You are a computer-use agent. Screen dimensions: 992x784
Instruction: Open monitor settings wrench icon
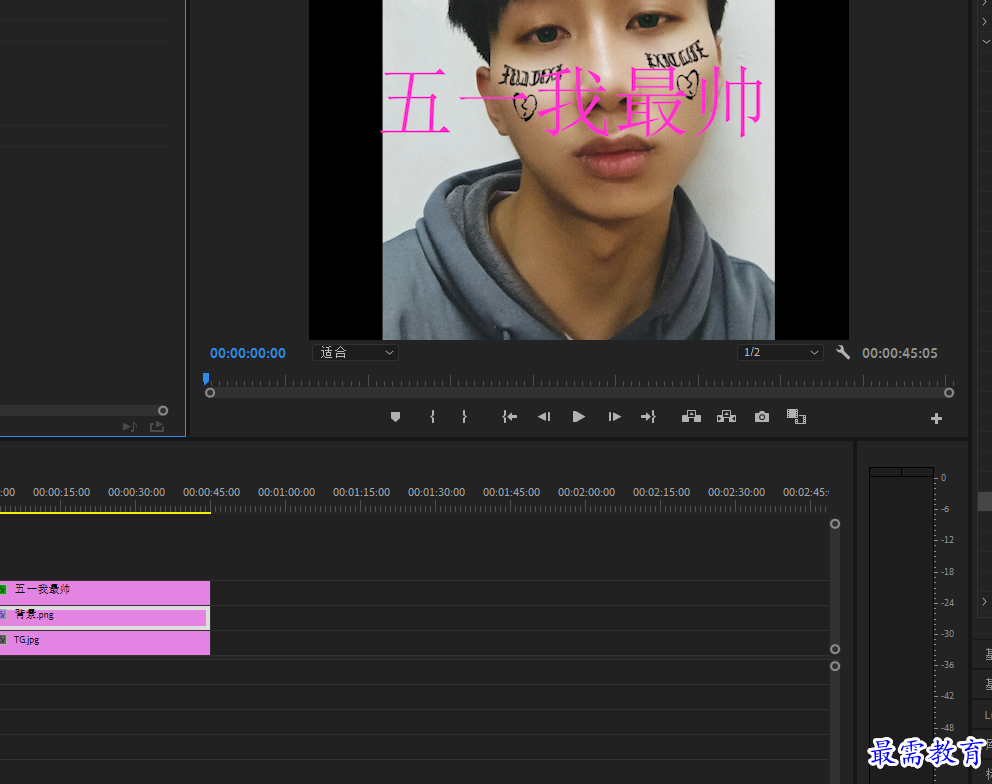(843, 352)
